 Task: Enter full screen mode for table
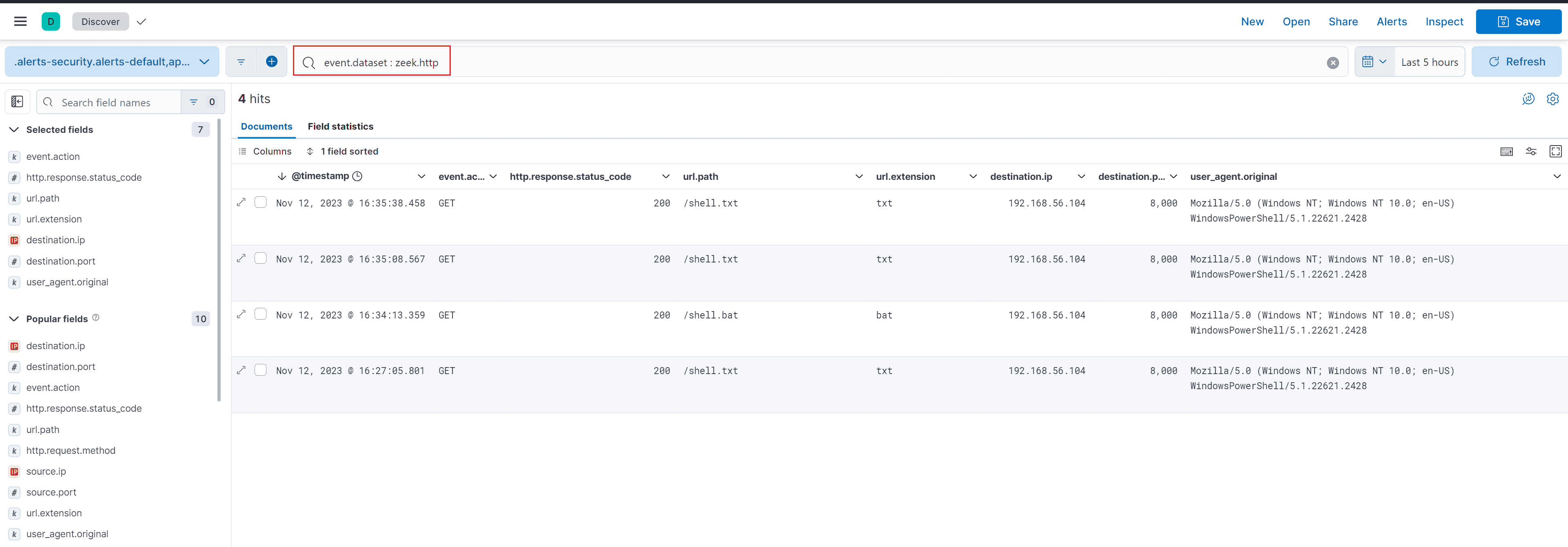point(1555,151)
